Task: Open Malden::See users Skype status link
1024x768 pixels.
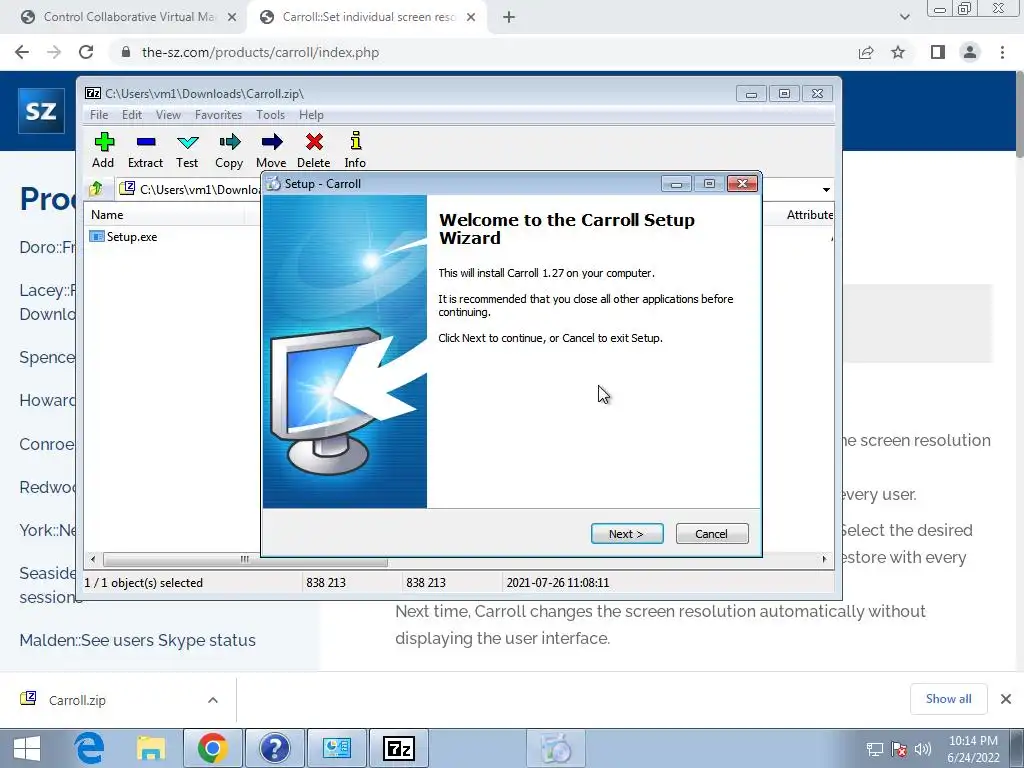Action: 137,640
